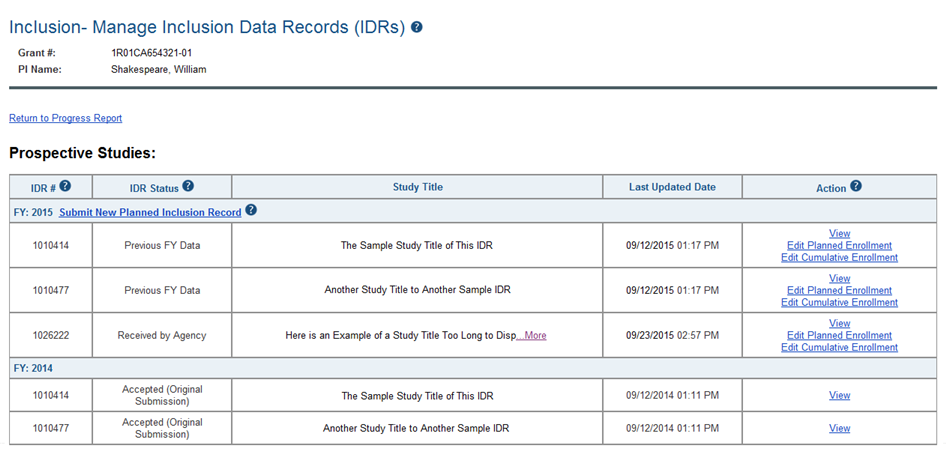Click the Last Updated Date column header
Image resolution: width=946 pixels, height=454 pixels.
click(672, 187)
